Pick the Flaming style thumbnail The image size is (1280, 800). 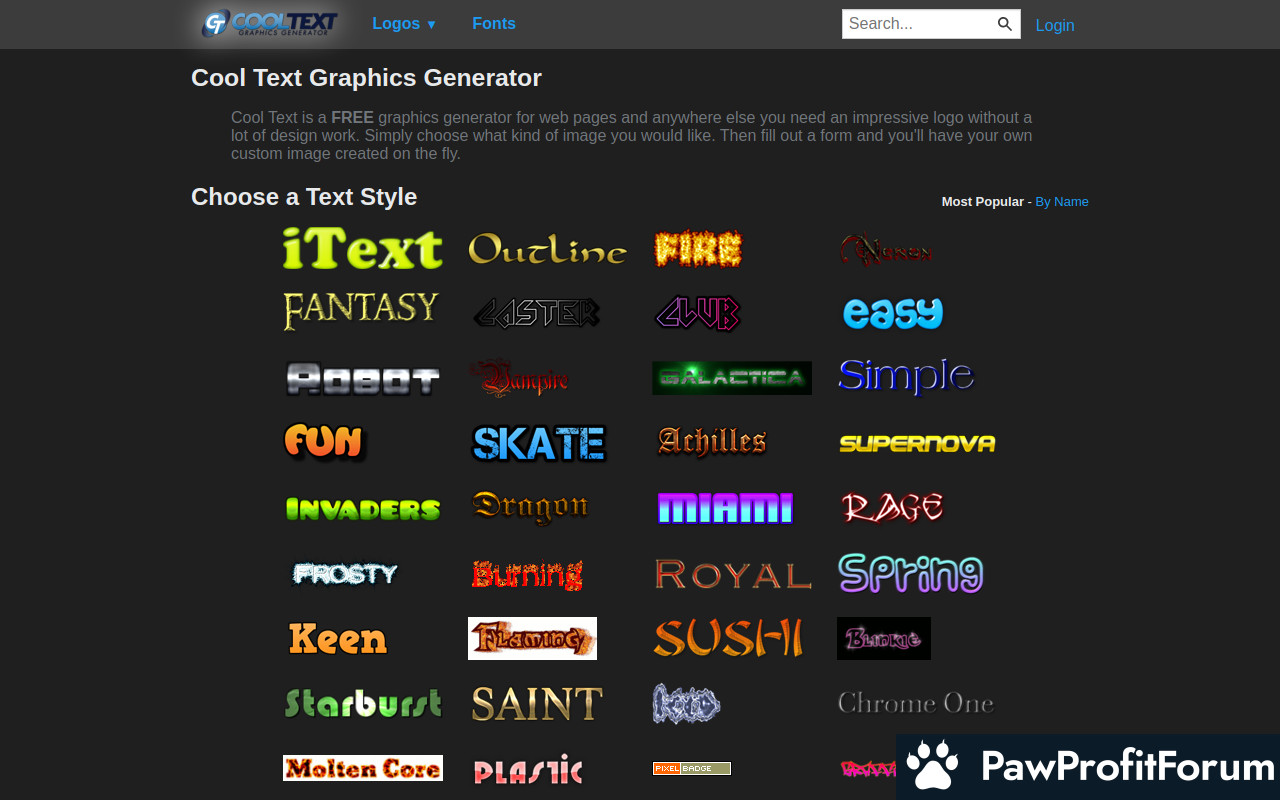tap(532, 638)
